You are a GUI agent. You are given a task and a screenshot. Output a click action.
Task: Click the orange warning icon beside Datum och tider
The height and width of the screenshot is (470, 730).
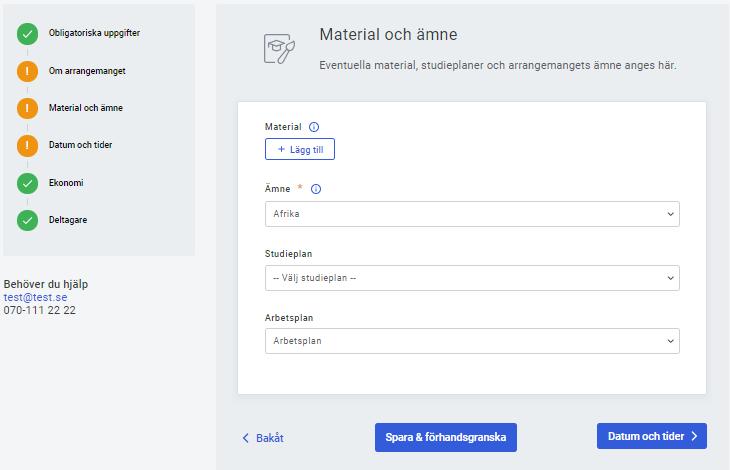point(27,145)
